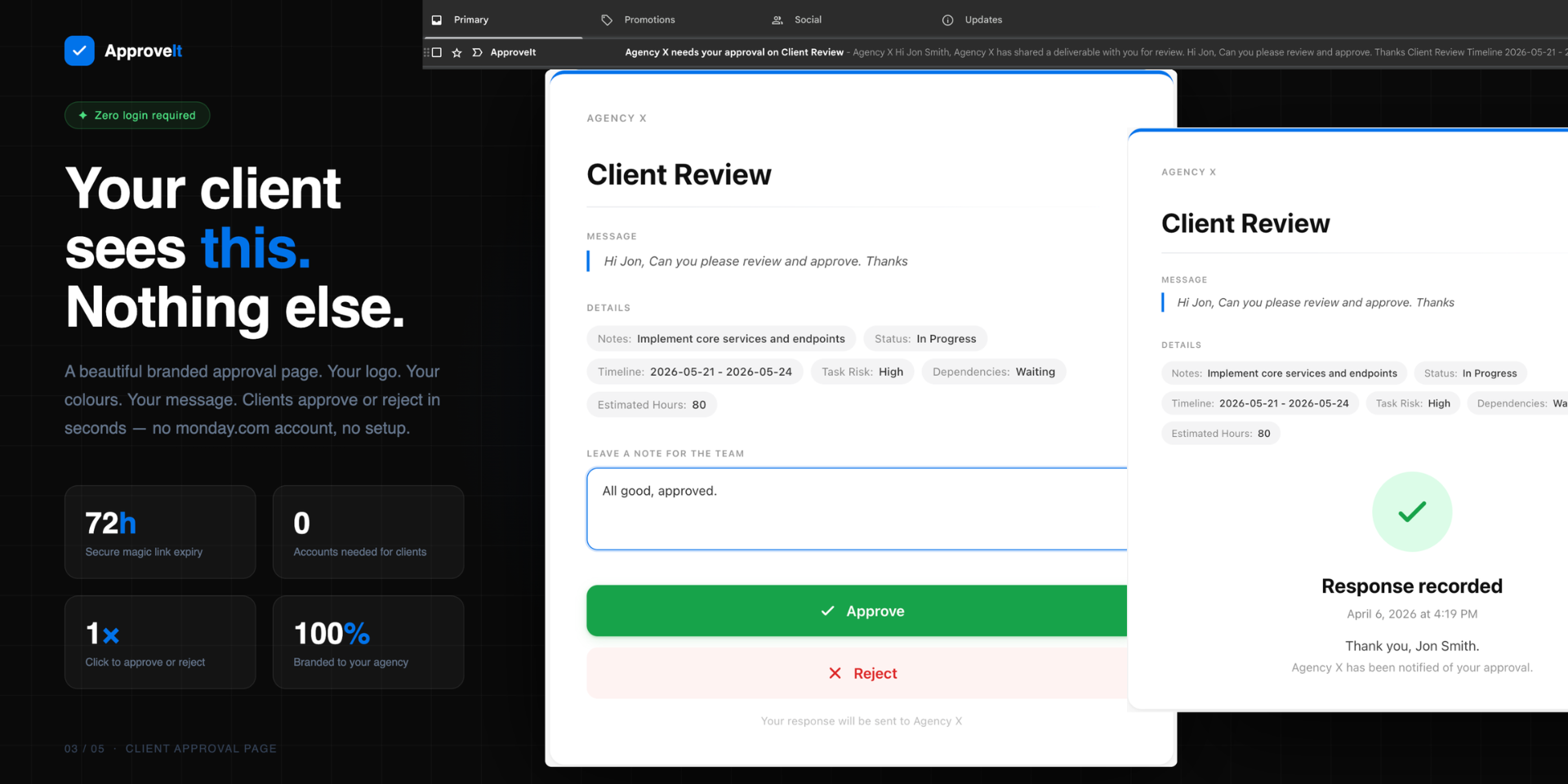The height and width of the screenshot is (784, 1568).
Task: Open the Agency X approval email subject
Action: click(733, 52)
